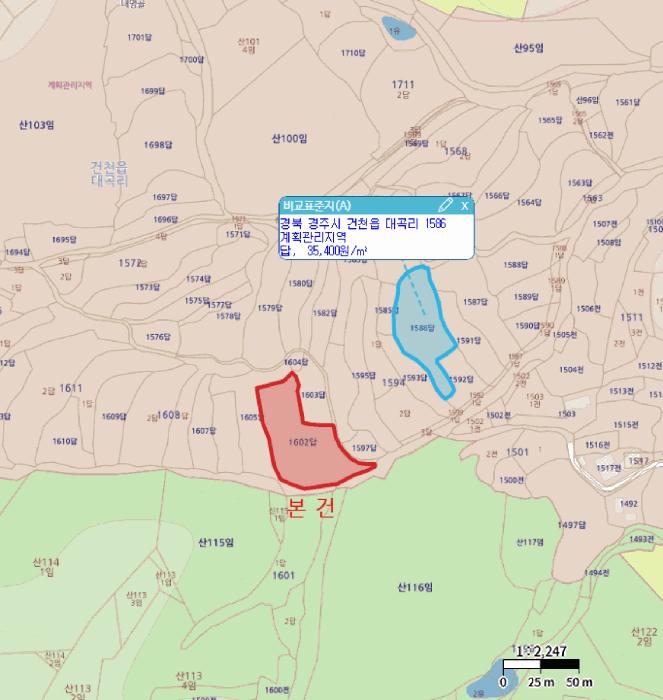Click the pencil edit icon in the 비교표준지(A) popup
The height and width of the screenshot is (700, 663).
point(445,205)
